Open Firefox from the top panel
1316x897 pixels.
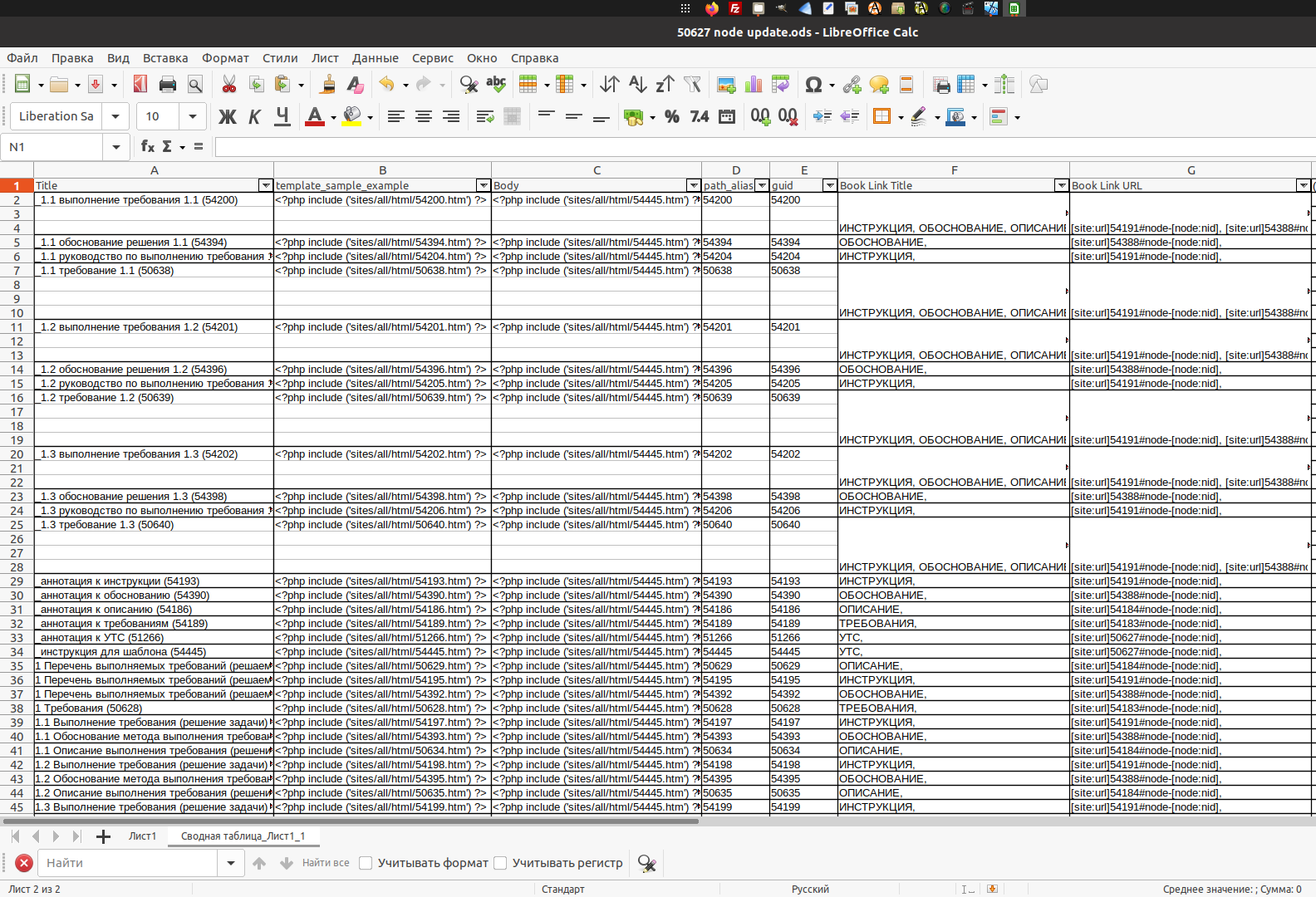[712, 8]
